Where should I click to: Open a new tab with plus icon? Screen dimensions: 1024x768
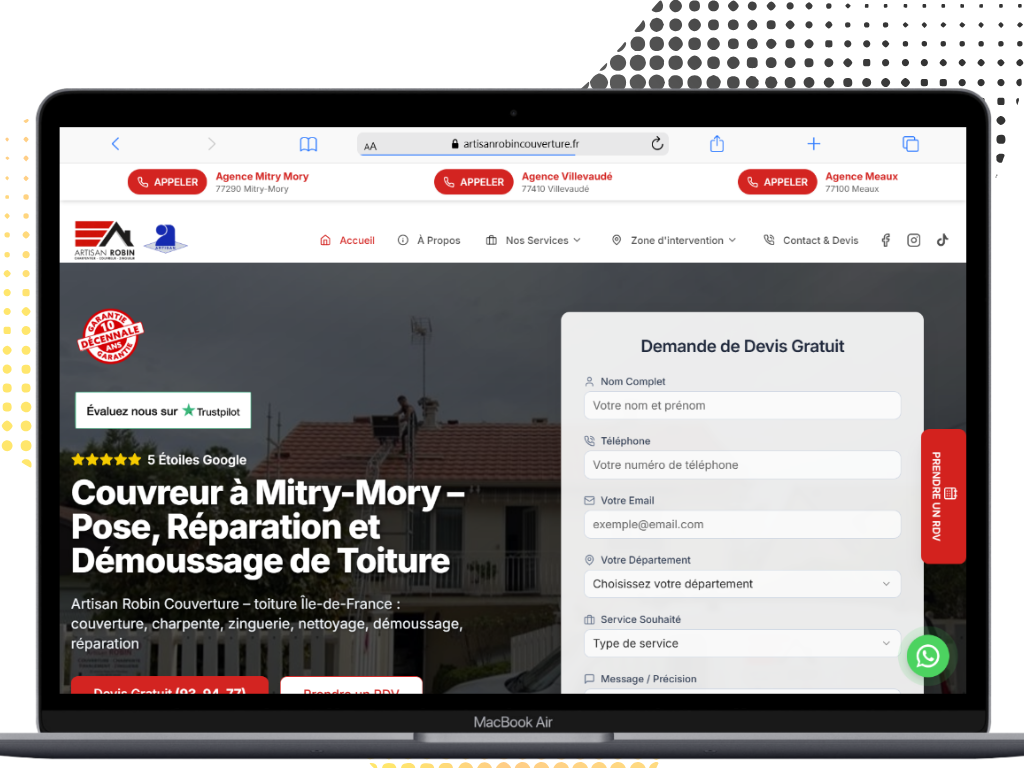813,144
